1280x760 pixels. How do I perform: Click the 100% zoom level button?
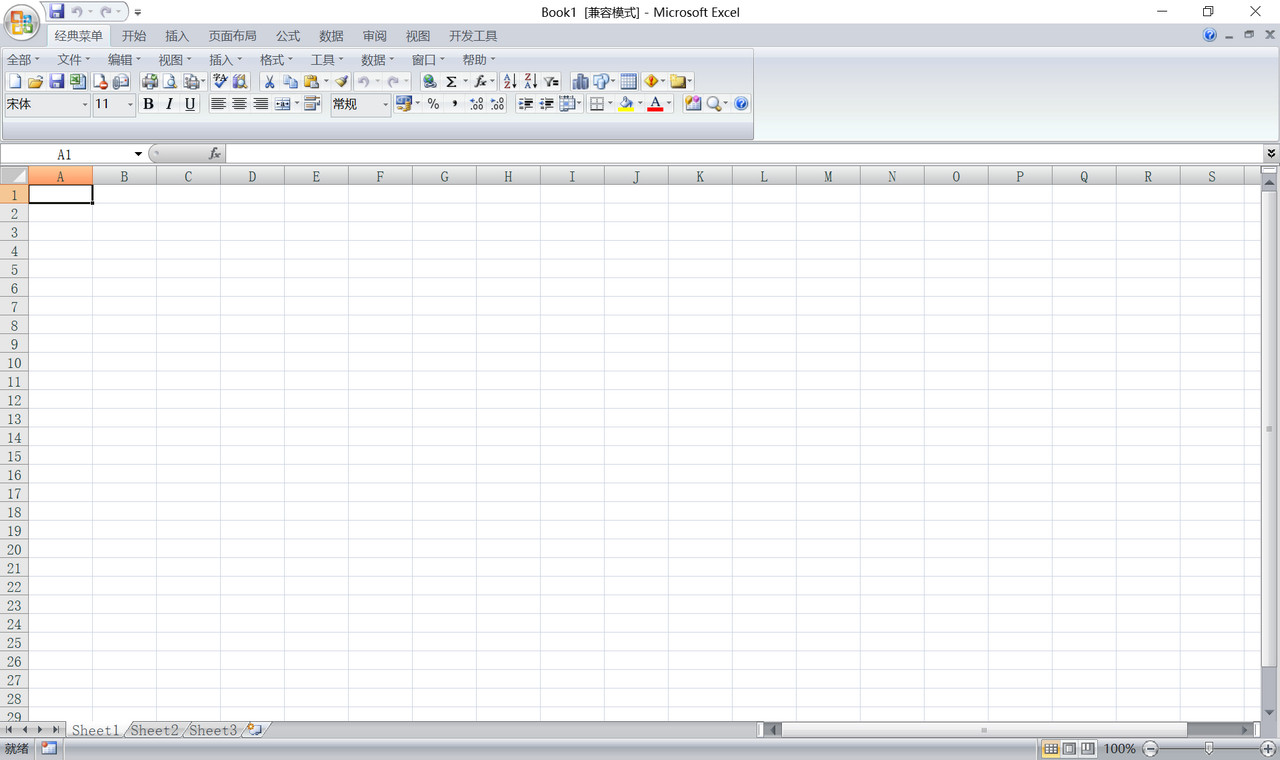[x=1120, y=749]
